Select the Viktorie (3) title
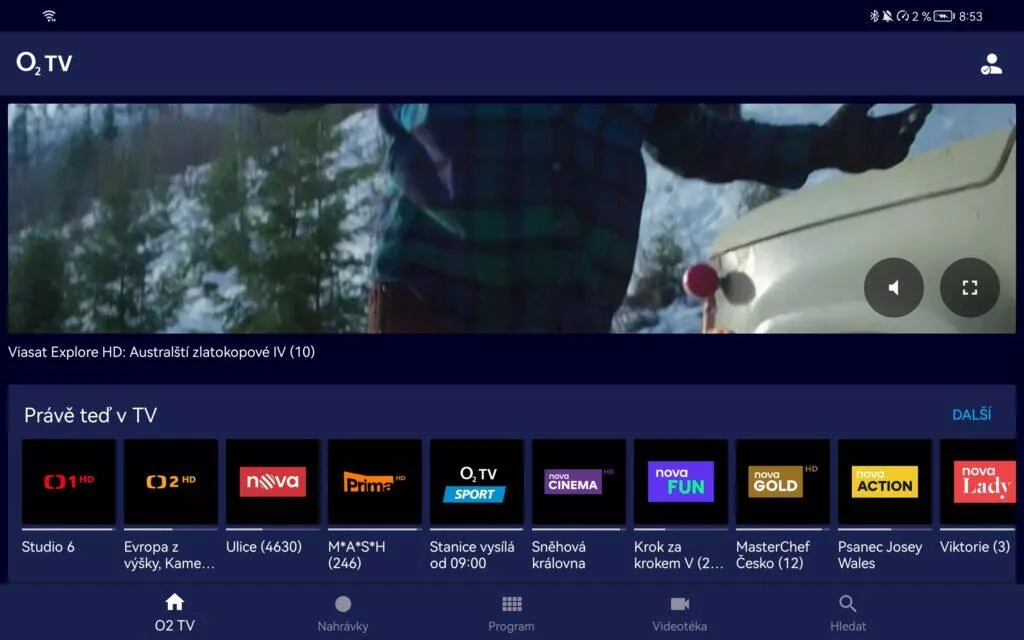1024x640 pixels. 975,547
